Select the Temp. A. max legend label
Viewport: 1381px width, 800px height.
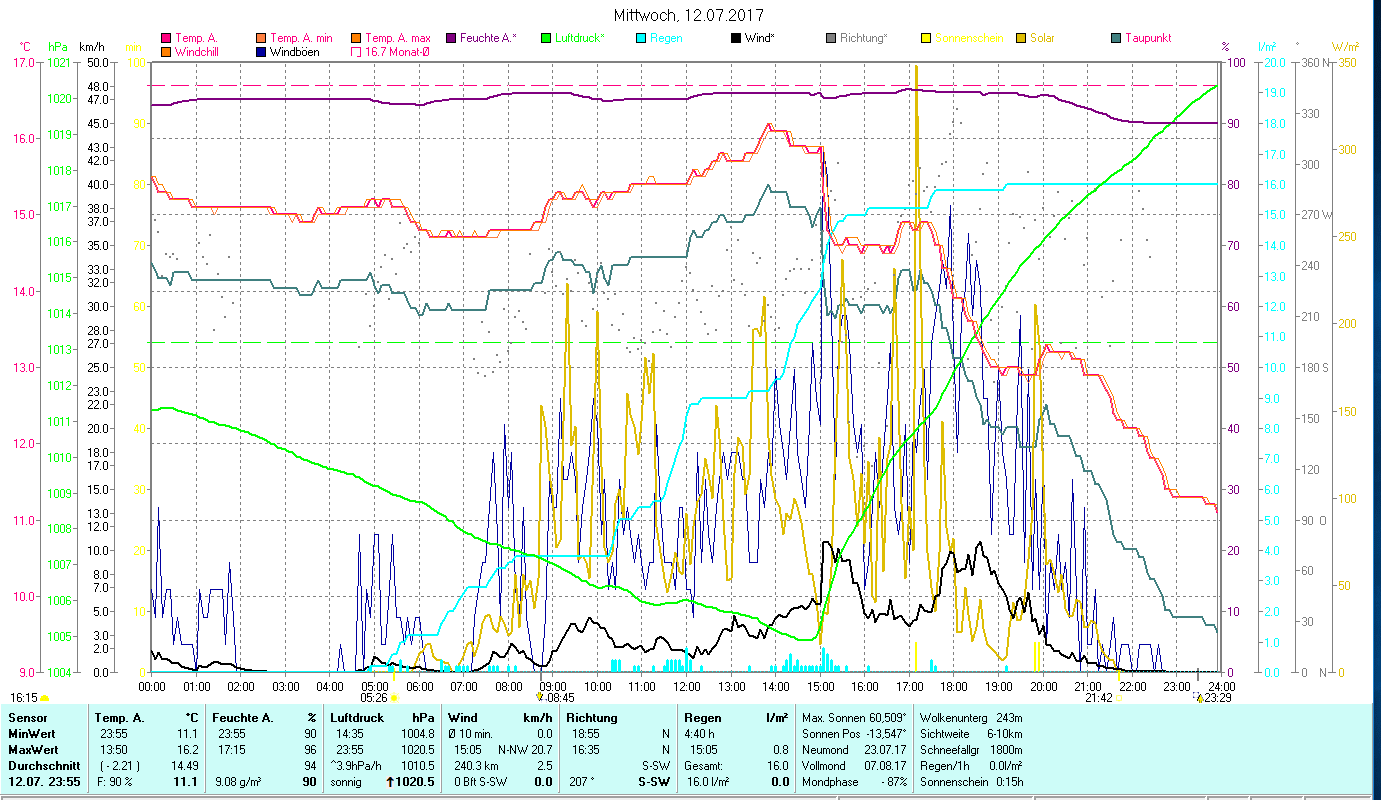pos(398,38)
